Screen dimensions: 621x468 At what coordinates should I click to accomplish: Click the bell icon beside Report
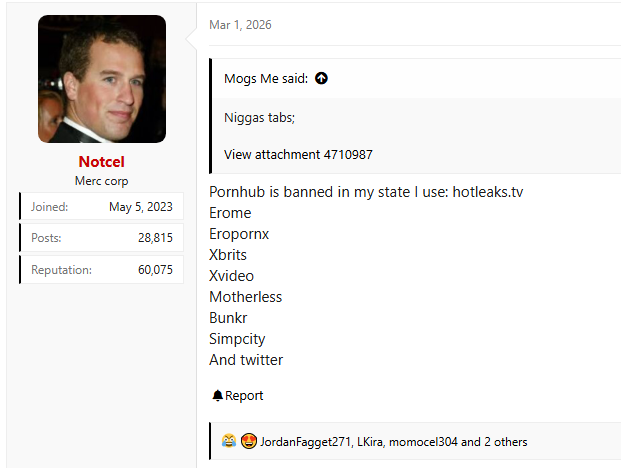coord(217,396)
